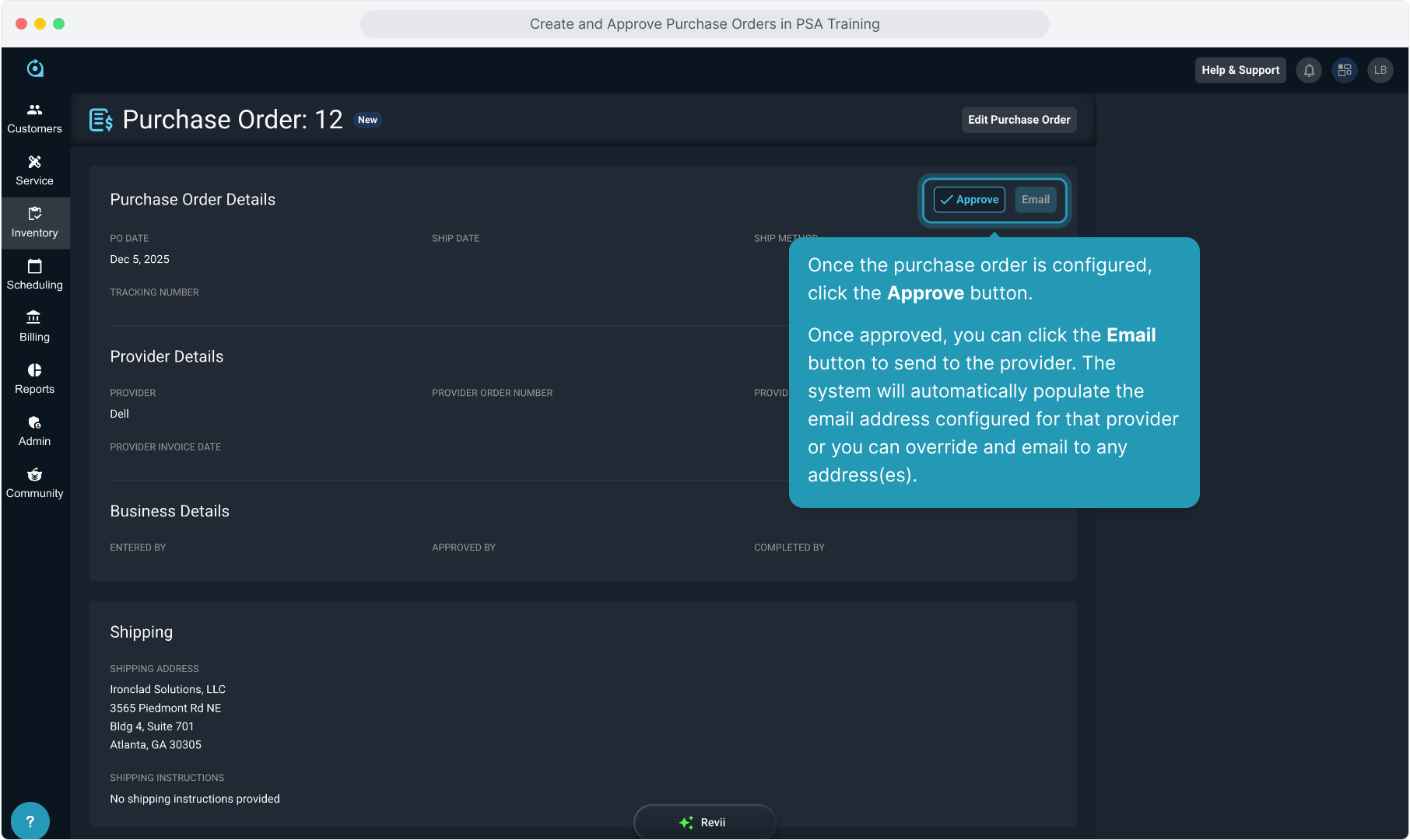Click the purchase order document icon
The image size is (1410, 840).
101,120
